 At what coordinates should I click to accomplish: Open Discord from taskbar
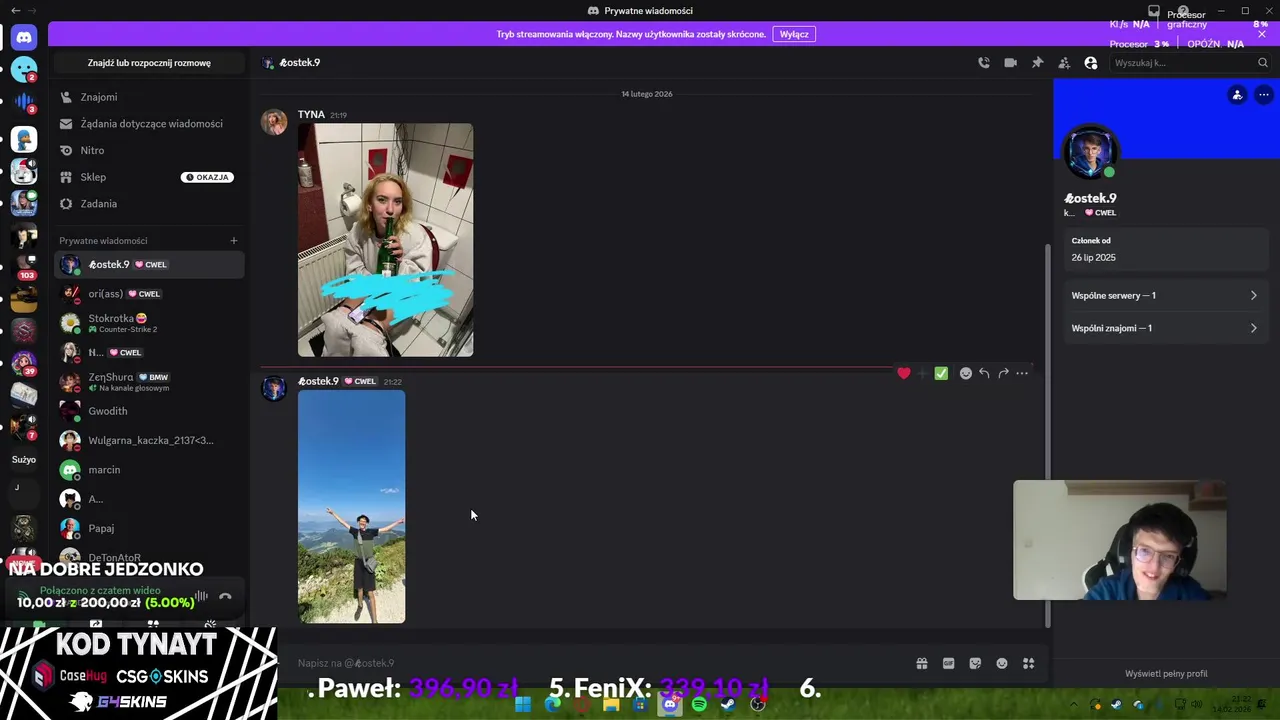tap(670, 704)
